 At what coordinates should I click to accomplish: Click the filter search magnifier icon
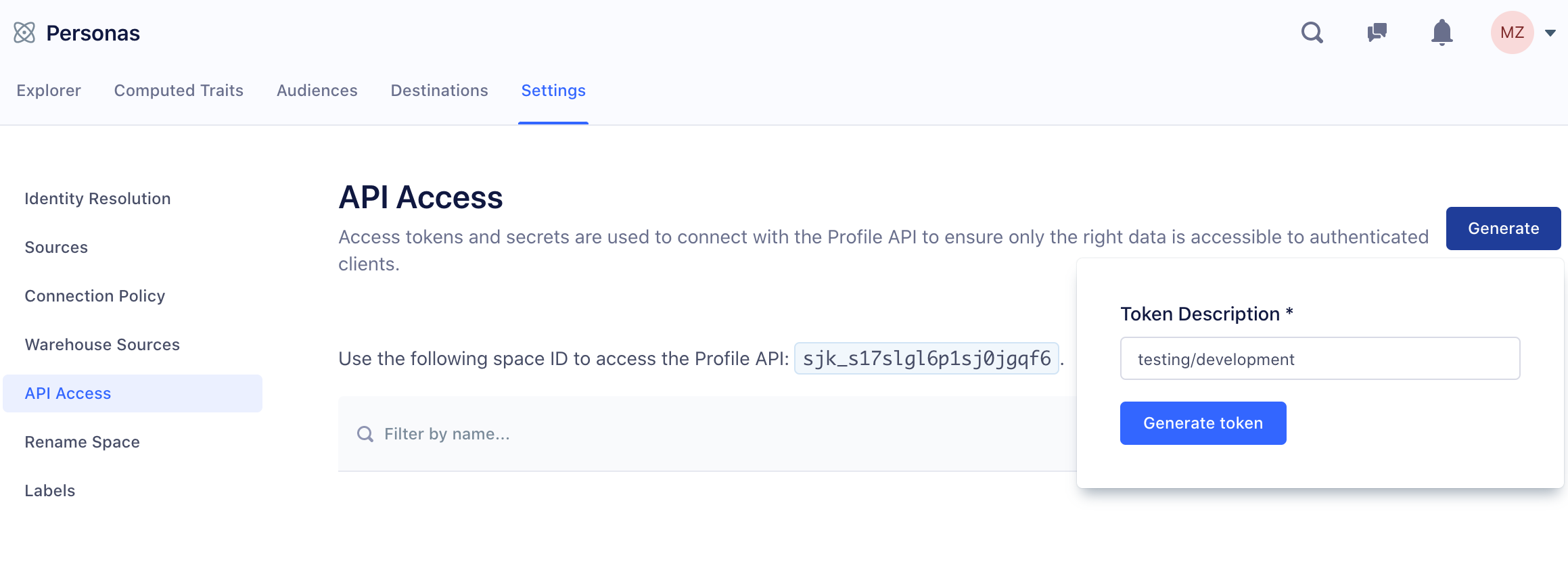[365, 434]
